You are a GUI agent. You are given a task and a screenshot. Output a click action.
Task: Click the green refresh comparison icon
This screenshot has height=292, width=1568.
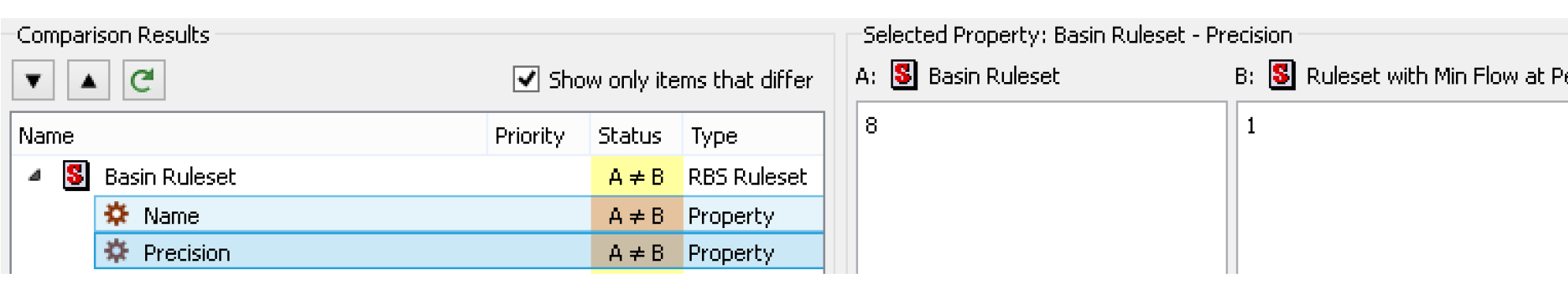[x=144, y=80]
